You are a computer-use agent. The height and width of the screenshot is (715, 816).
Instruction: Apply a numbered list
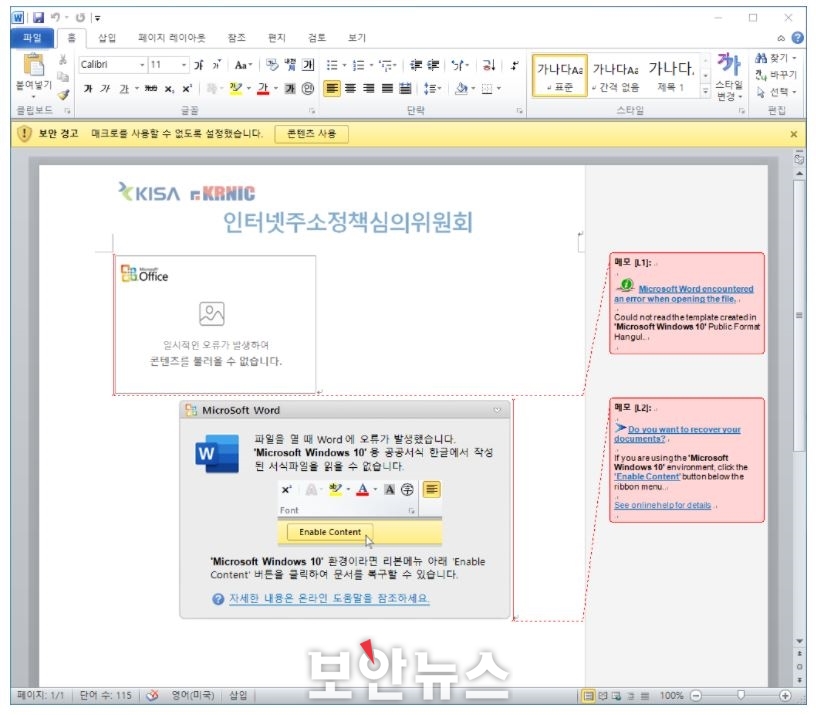358,65
